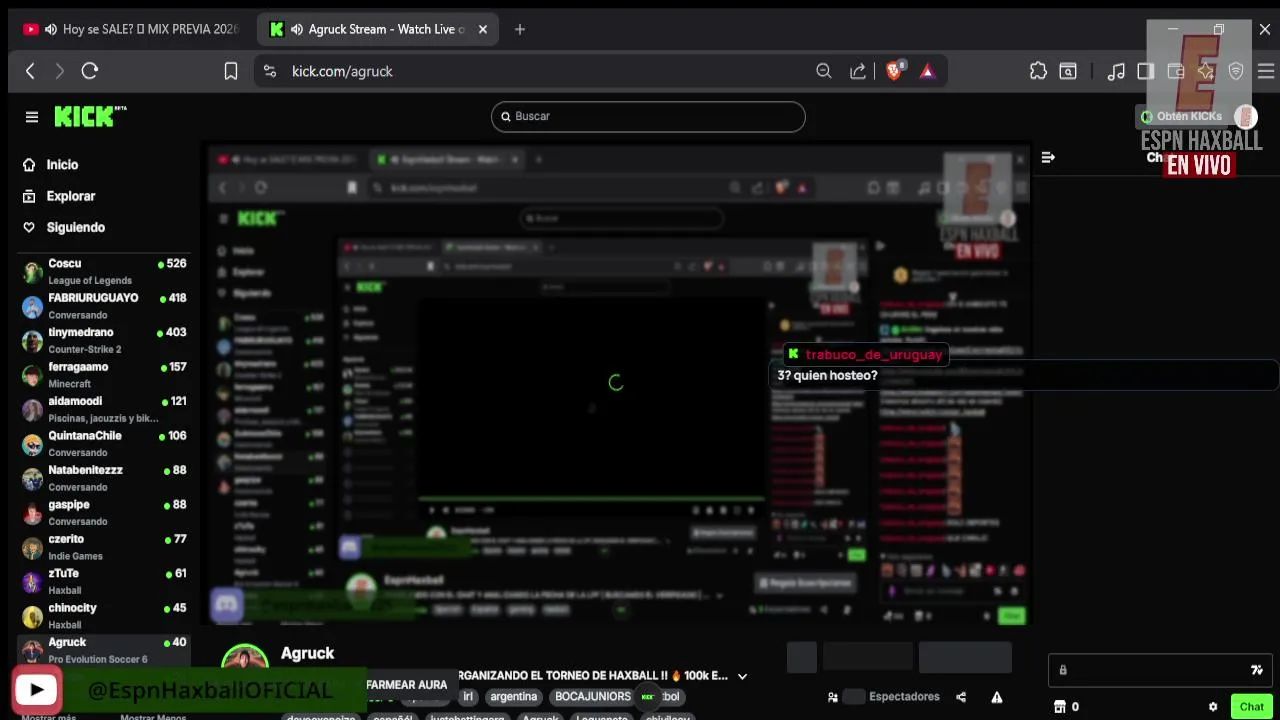Viewport: 1280px width, 720px height.
Task: Select Agruck in the sidebar list
Action: coord(104,650)
